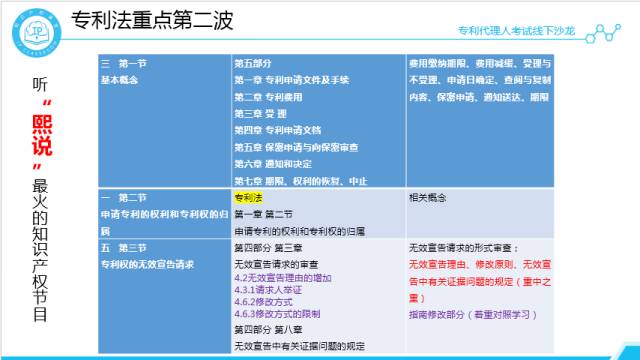640x360 pixels.
Task: Select the line 无效宣告请求的审查
Action: pyautogui.click(x=276, y=264)
